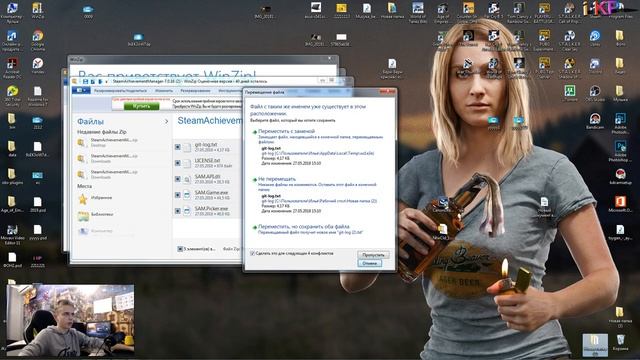Screen dimensions: 640x360
Task: Select 'Program Files' folder on desktop
Action: point(620,11)
